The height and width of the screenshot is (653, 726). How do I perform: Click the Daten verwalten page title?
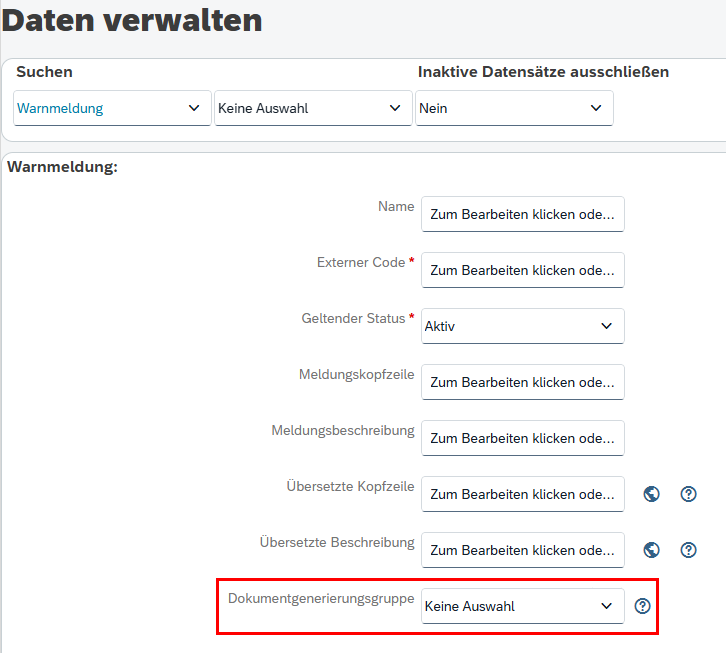pos(132,20)
